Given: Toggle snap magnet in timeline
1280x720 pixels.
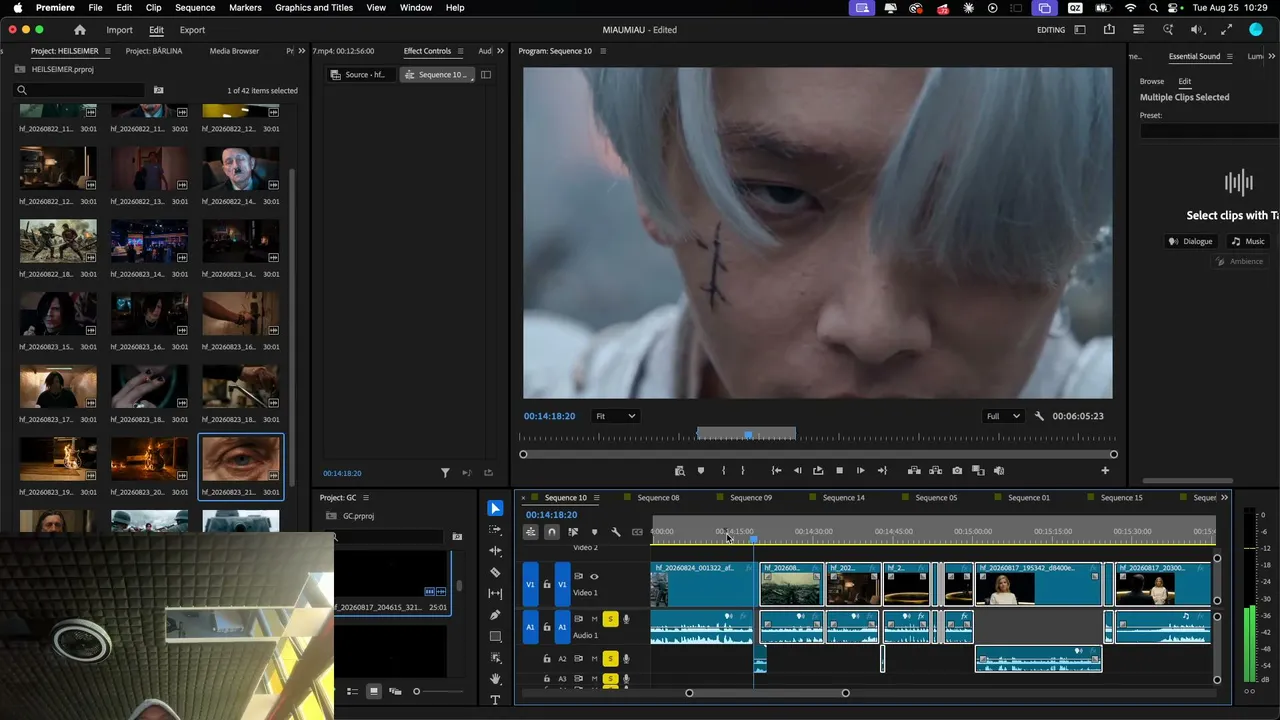Looking at the screenshot, I should coord(551,532).
